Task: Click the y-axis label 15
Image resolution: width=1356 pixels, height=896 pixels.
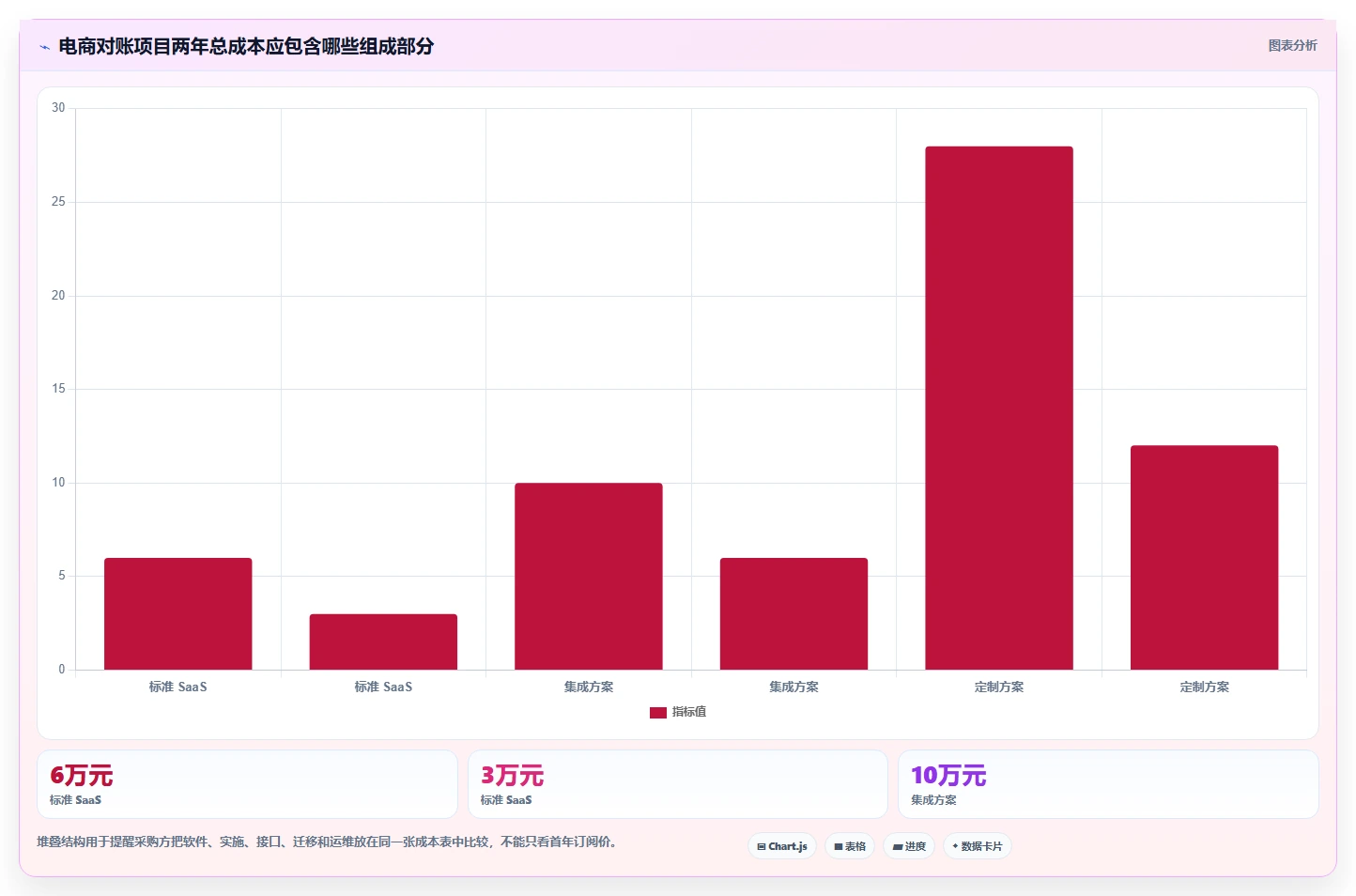Action: (x=58, y=389)
